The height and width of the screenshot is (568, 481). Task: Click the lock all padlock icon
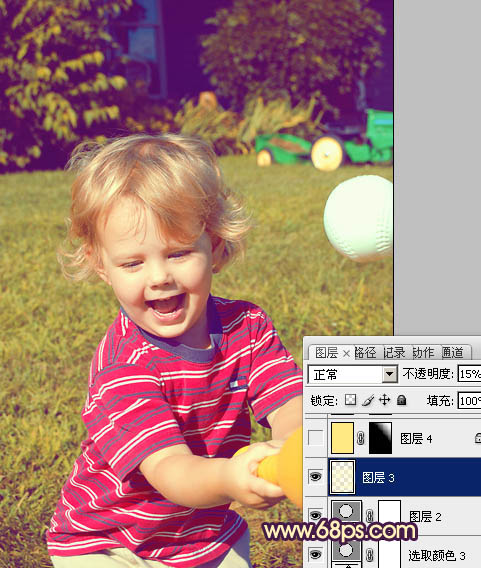tap(401, 400)
